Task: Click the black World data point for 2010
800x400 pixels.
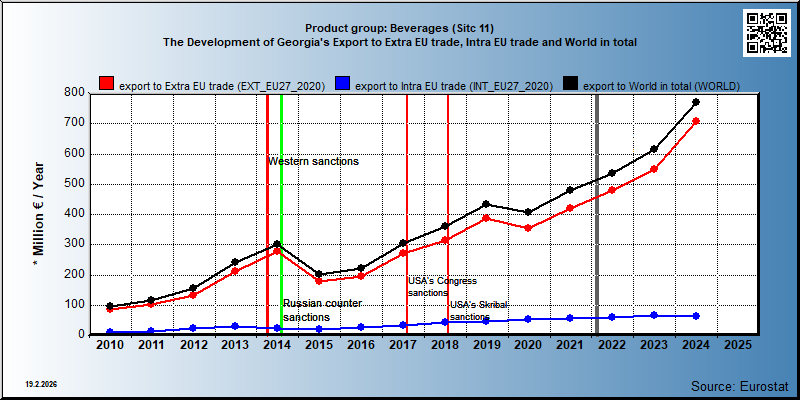Action: tap(110, 306)
